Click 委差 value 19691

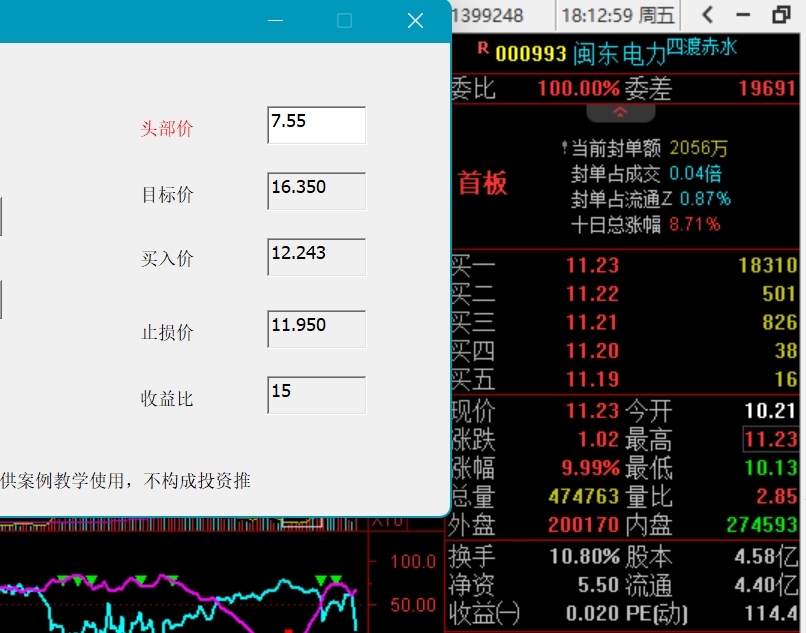(x=767, y=88)
